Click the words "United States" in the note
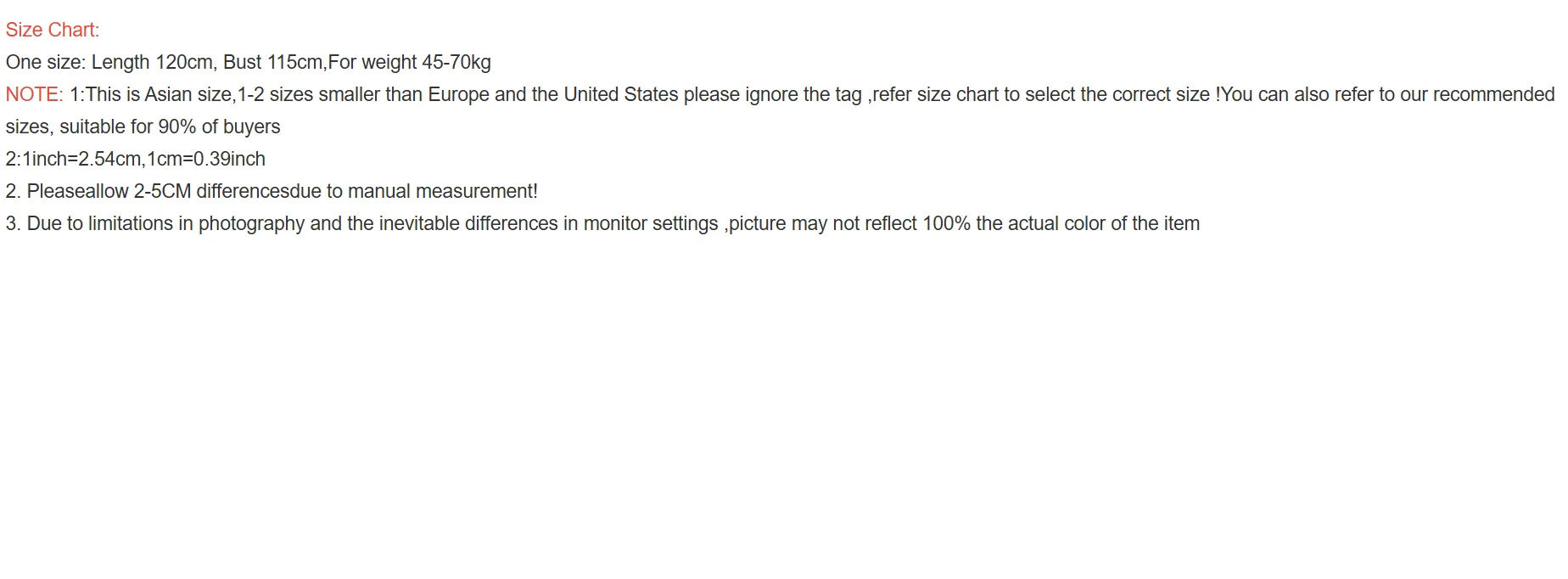The width and height of the screenshot is (1568, 579). 620,94
